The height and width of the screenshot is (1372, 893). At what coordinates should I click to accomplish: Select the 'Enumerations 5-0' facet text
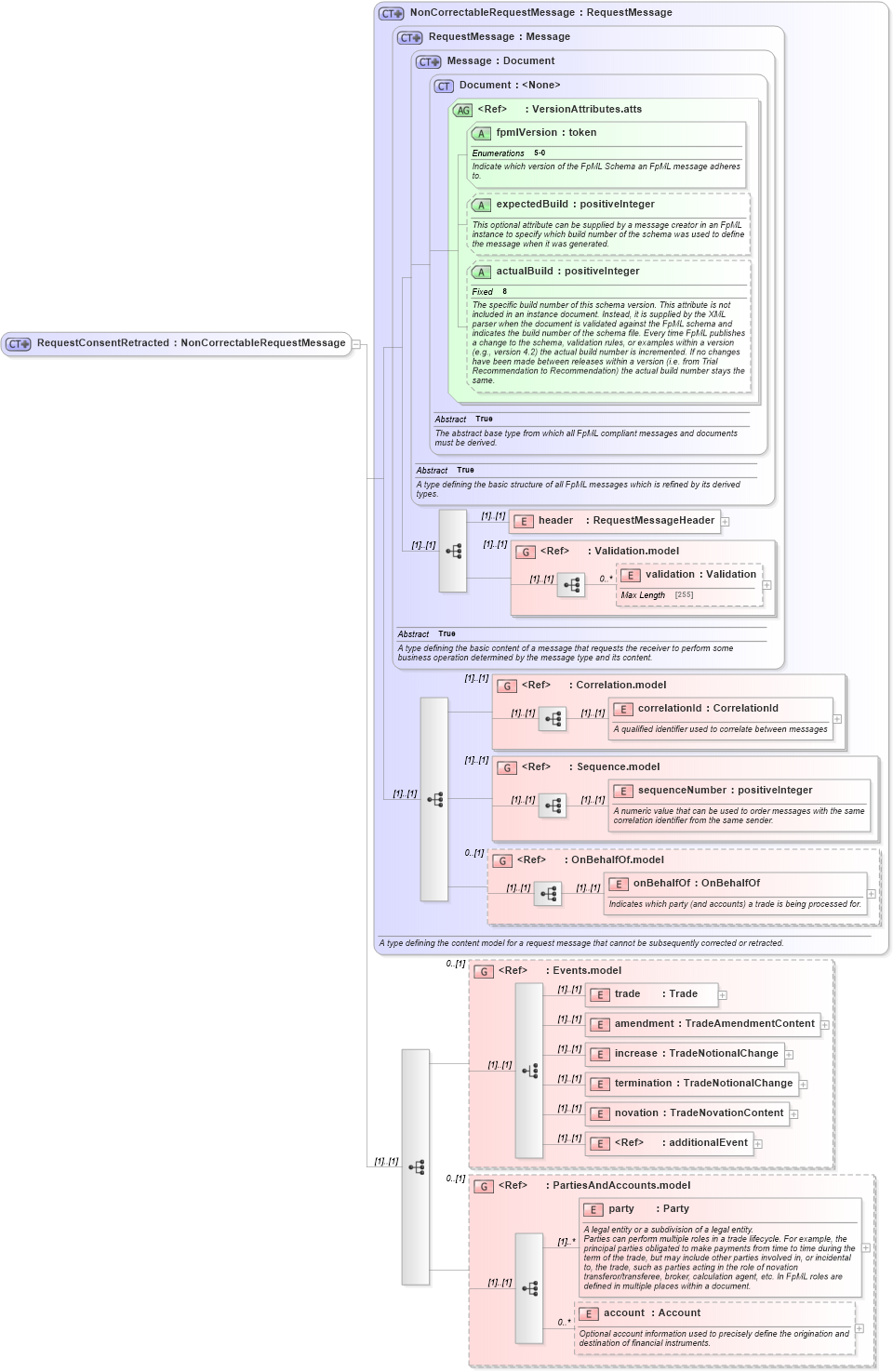coord(509,153)
